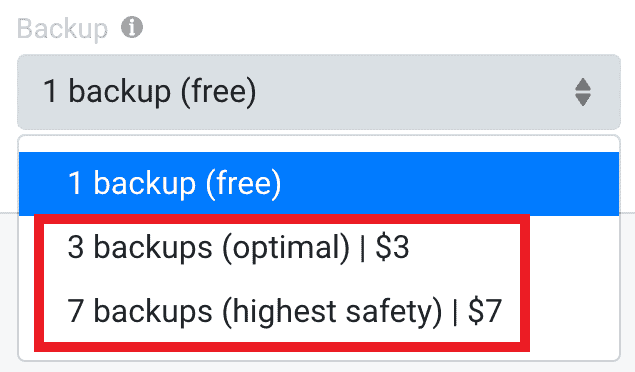Collapse the Backup dropdown via its field

319,92
